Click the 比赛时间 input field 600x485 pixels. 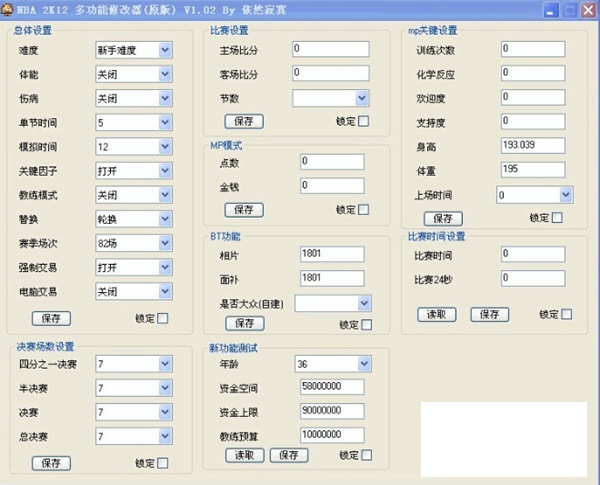point(533,254)
